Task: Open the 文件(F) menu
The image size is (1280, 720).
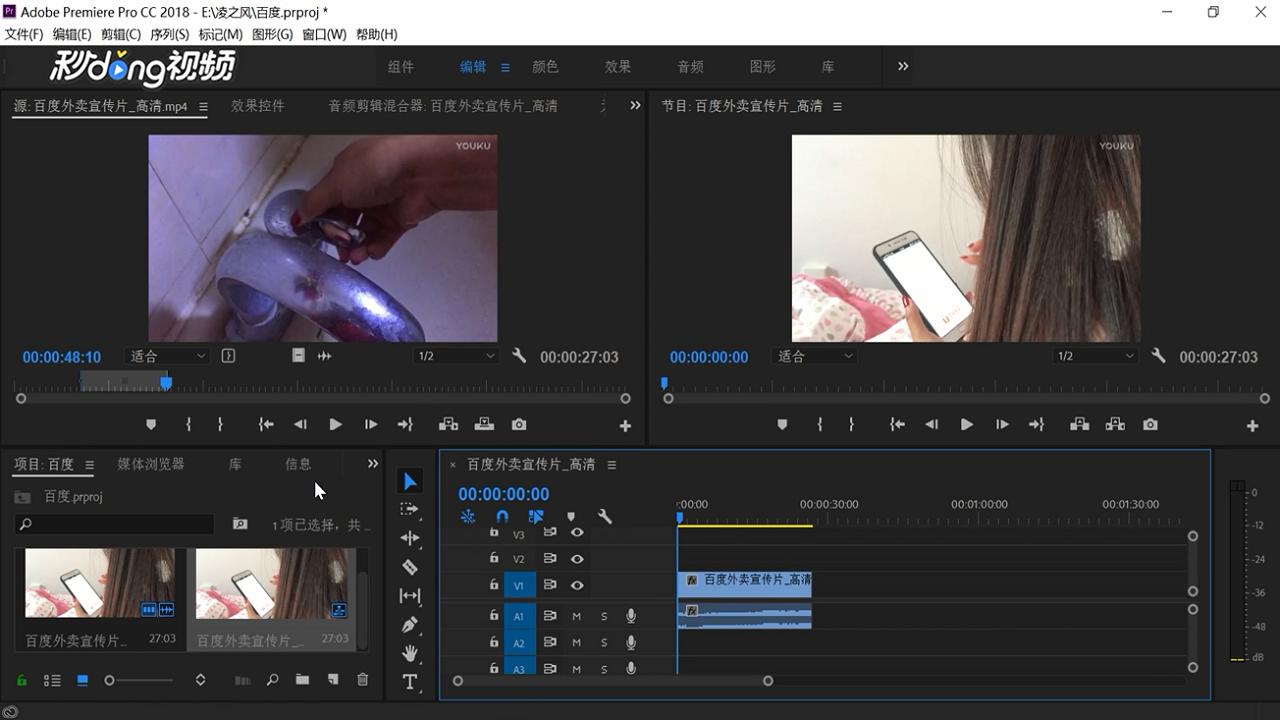Action: (24, 34)
